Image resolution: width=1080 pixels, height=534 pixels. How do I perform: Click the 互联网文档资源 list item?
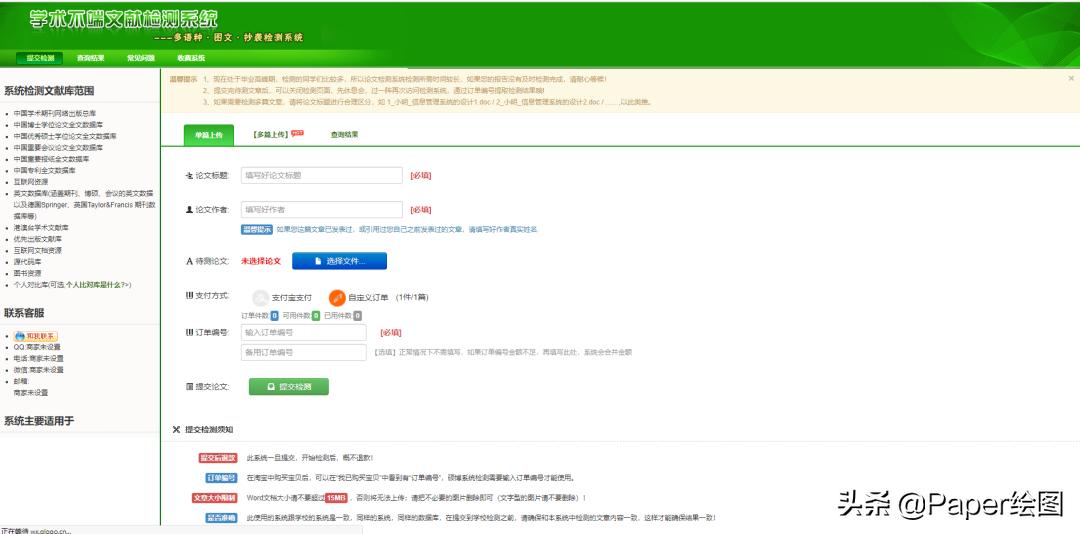(38, 250)
